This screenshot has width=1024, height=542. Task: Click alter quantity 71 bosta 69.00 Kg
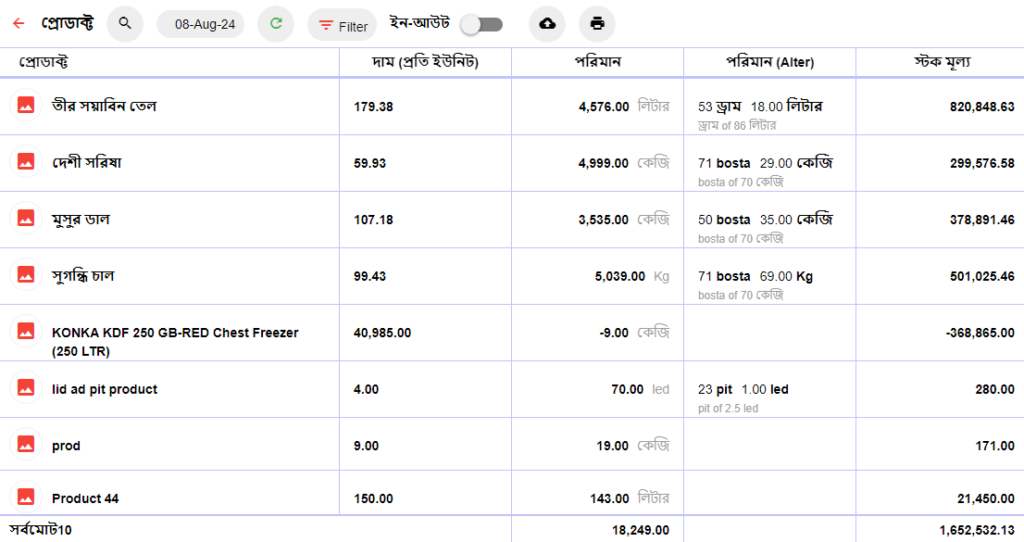pos(755,276)
